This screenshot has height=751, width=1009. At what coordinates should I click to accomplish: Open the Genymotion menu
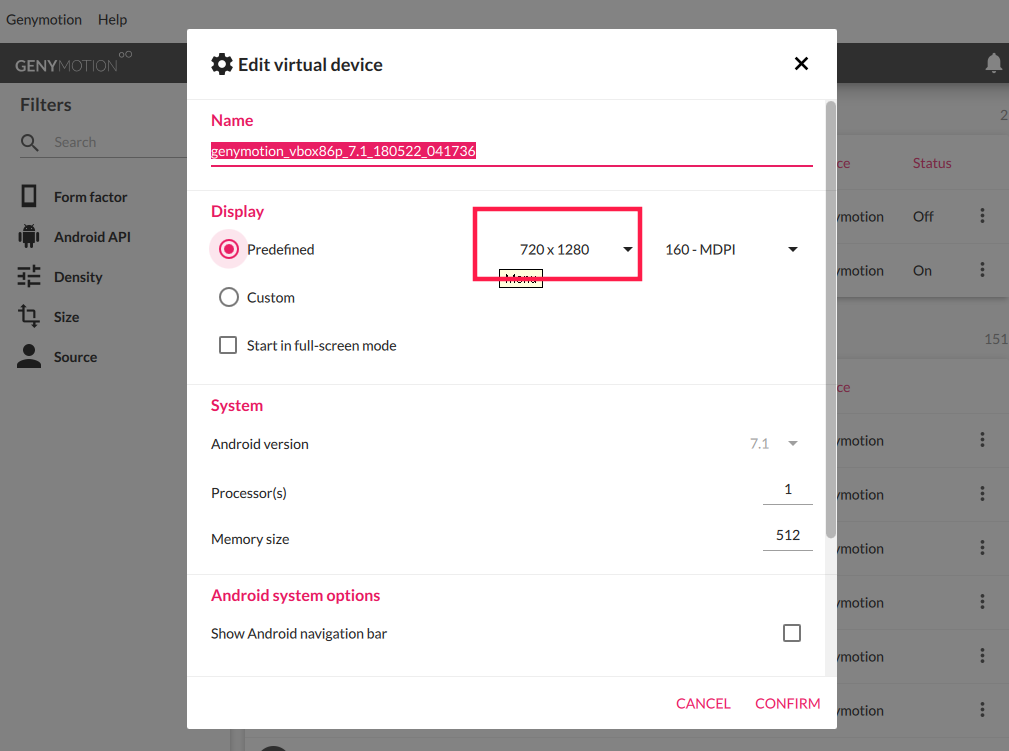point(44,20)
